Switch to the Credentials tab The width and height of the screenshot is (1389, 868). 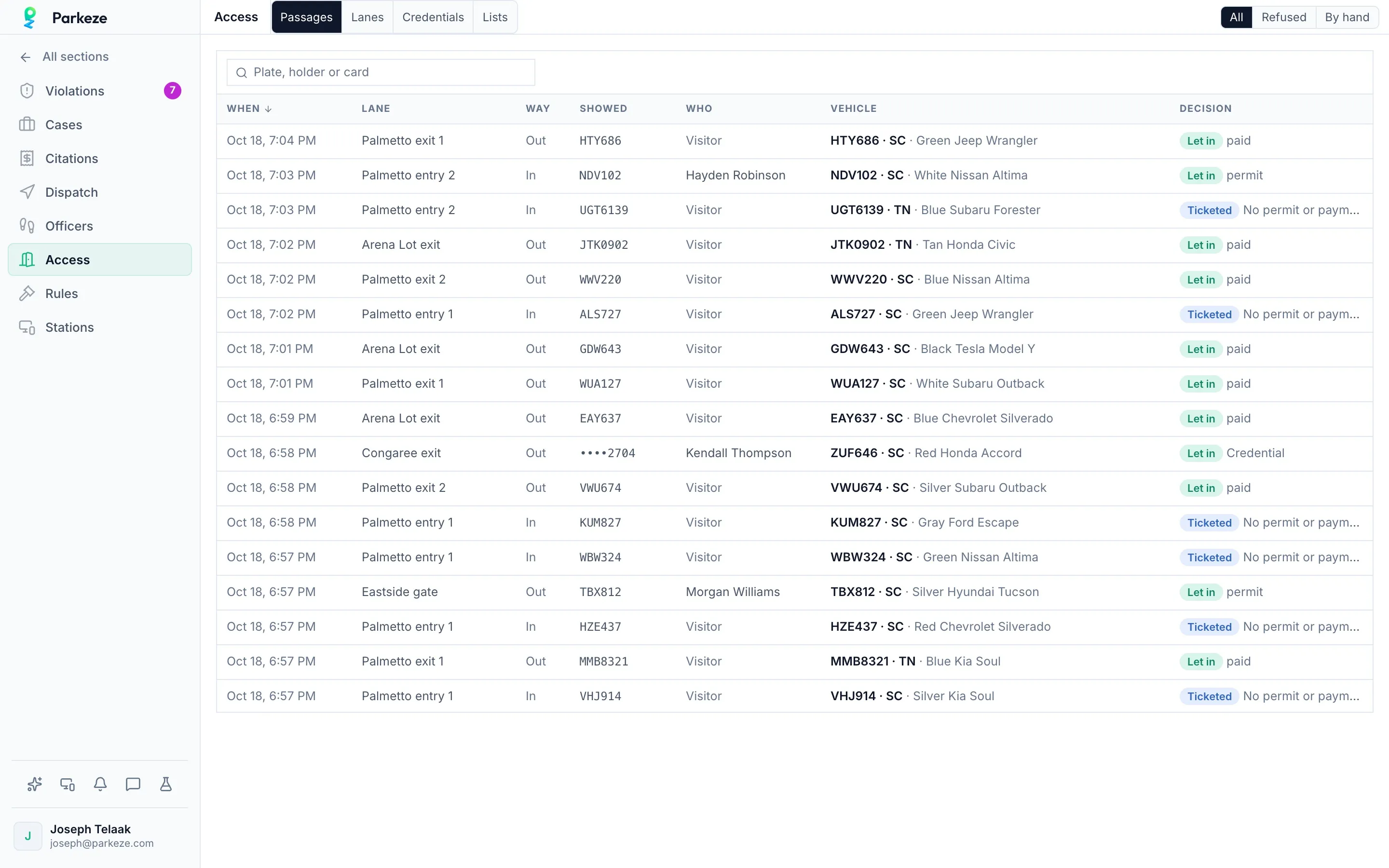[x=433, y=17]
